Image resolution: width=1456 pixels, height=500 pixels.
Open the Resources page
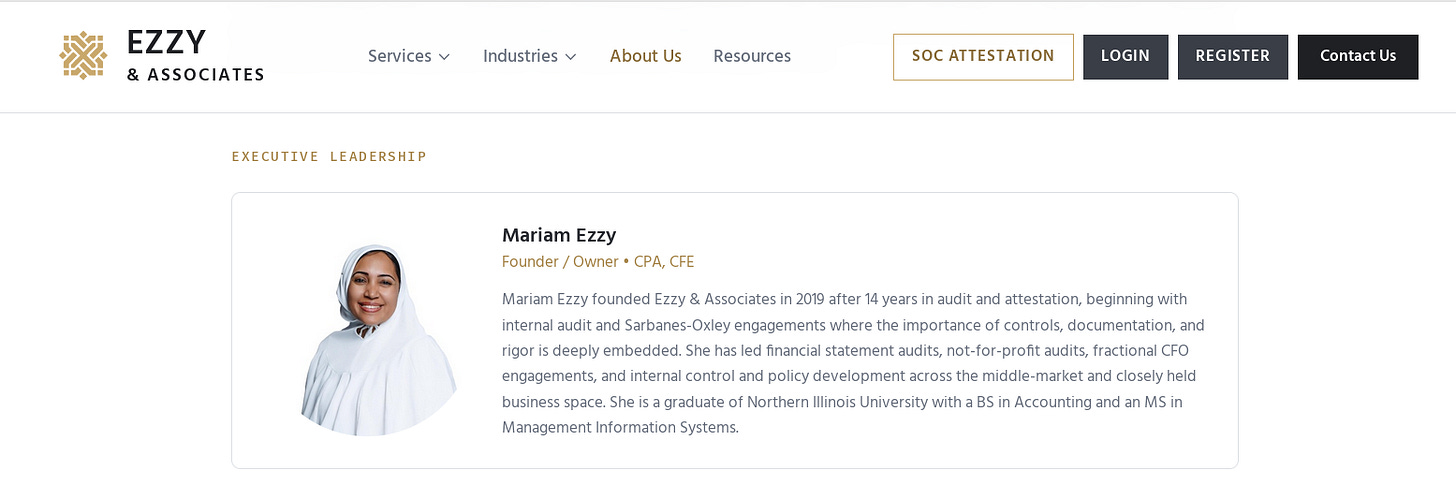[x=752, y=56]
